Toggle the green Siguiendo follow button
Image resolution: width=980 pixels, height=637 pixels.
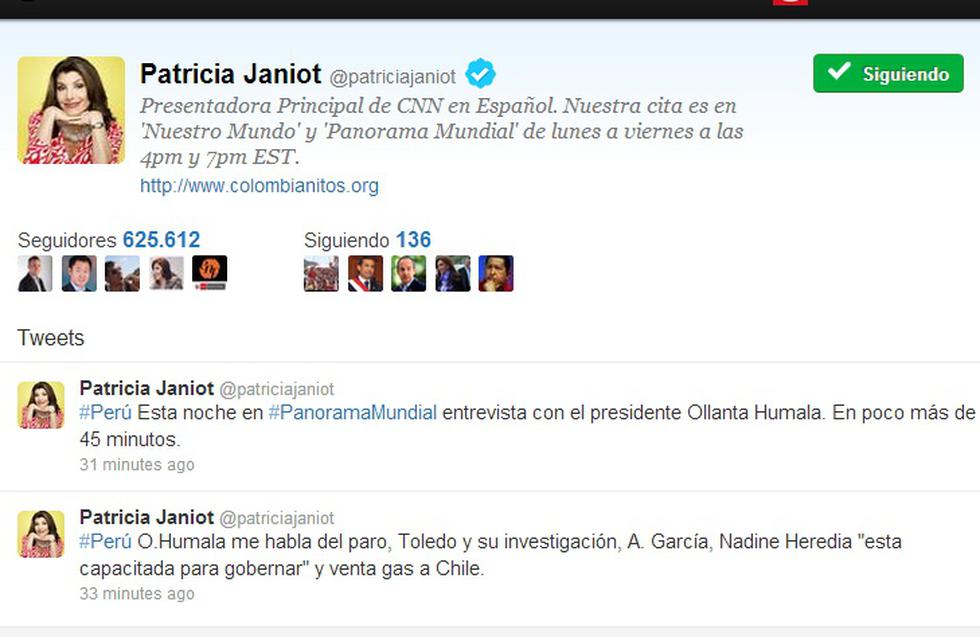click(x=888, y=73)
